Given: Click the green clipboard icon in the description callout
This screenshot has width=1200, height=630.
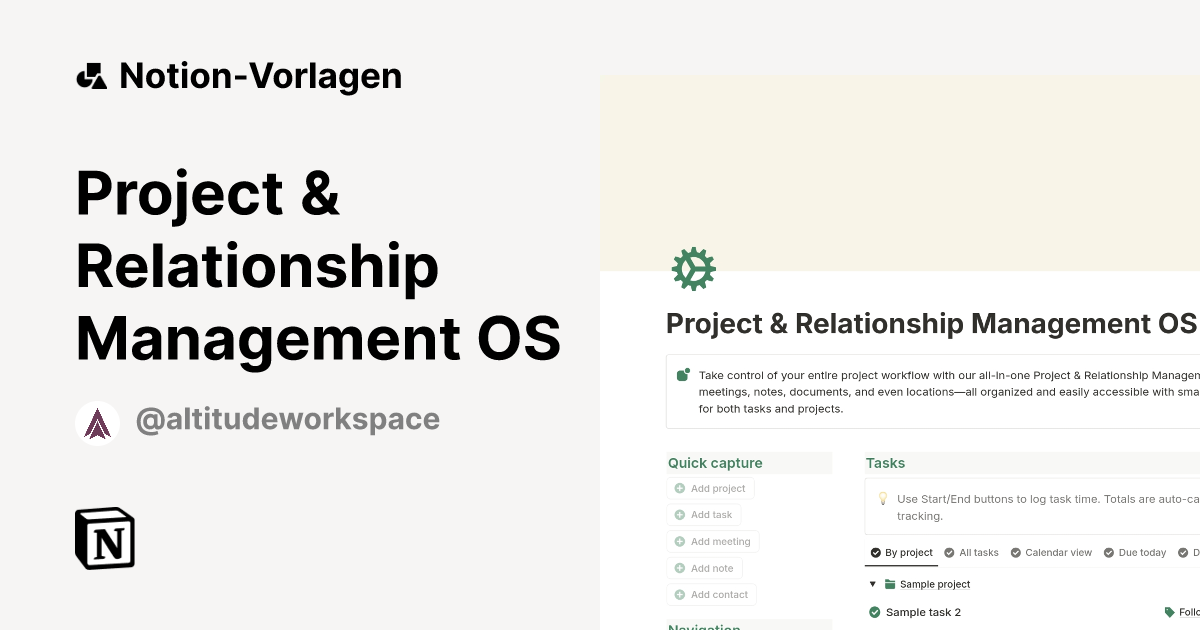Looking at the screenshot, I should coord(683,374).
